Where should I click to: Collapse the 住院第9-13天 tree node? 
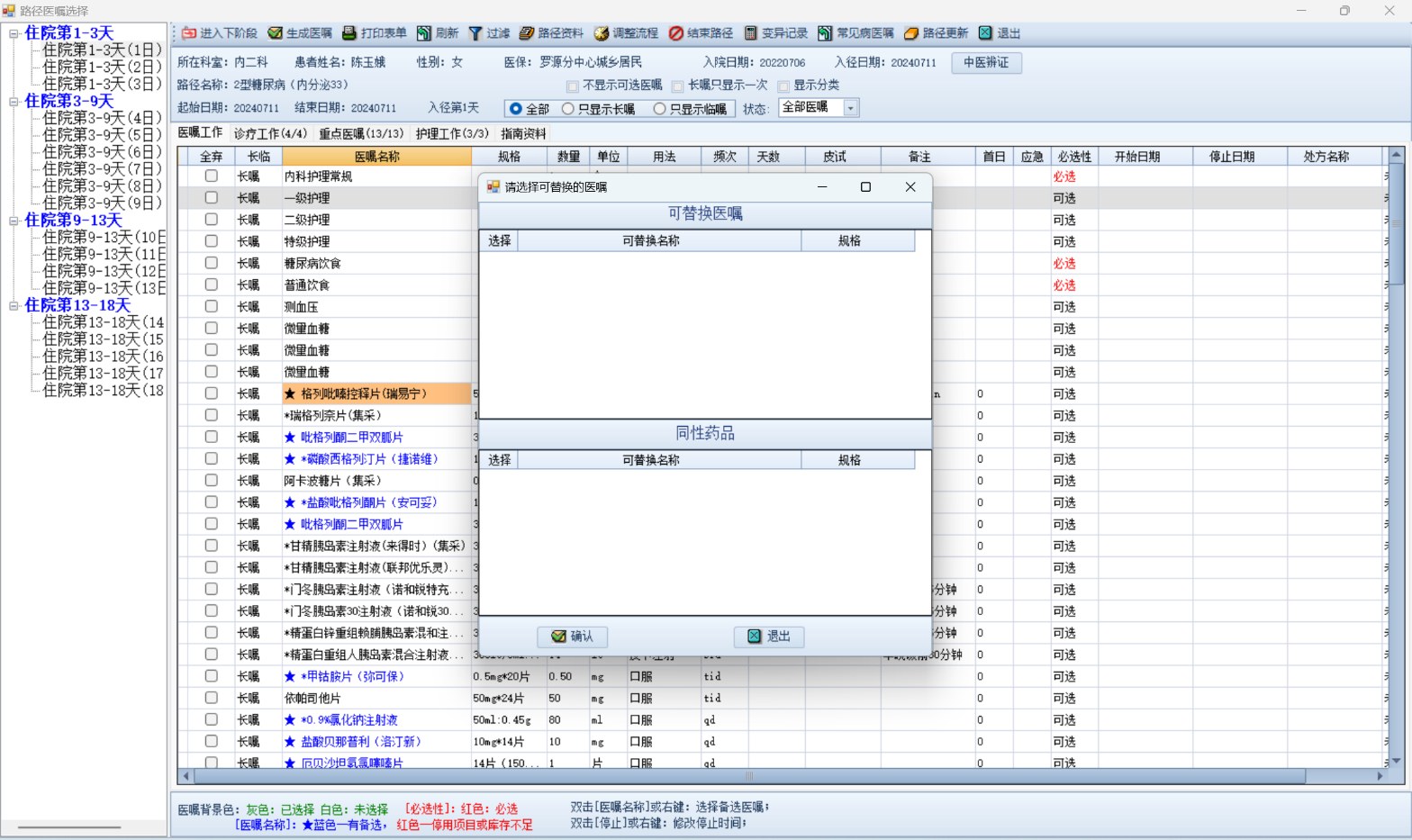14,221
